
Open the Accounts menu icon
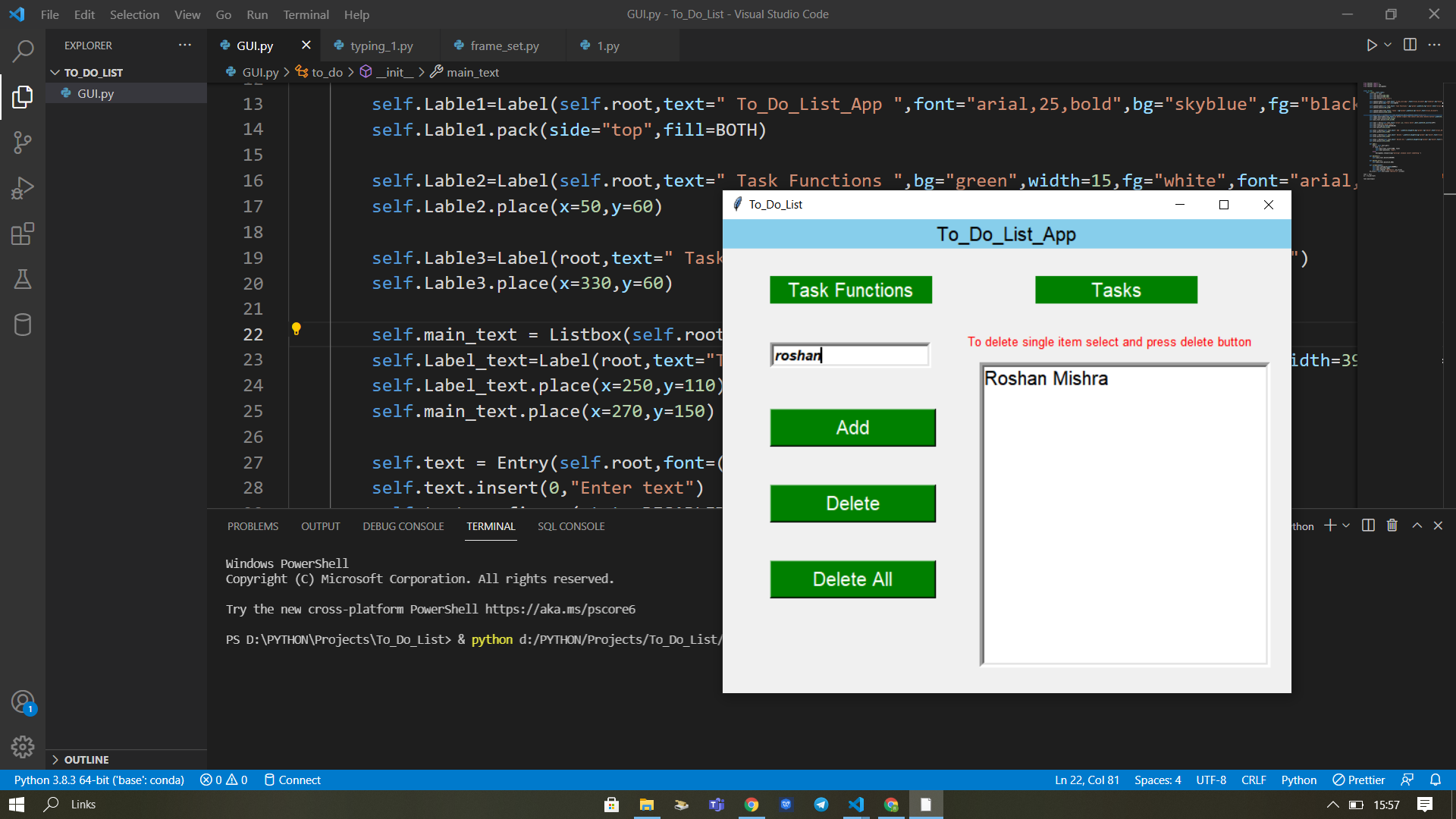(23, 702)
